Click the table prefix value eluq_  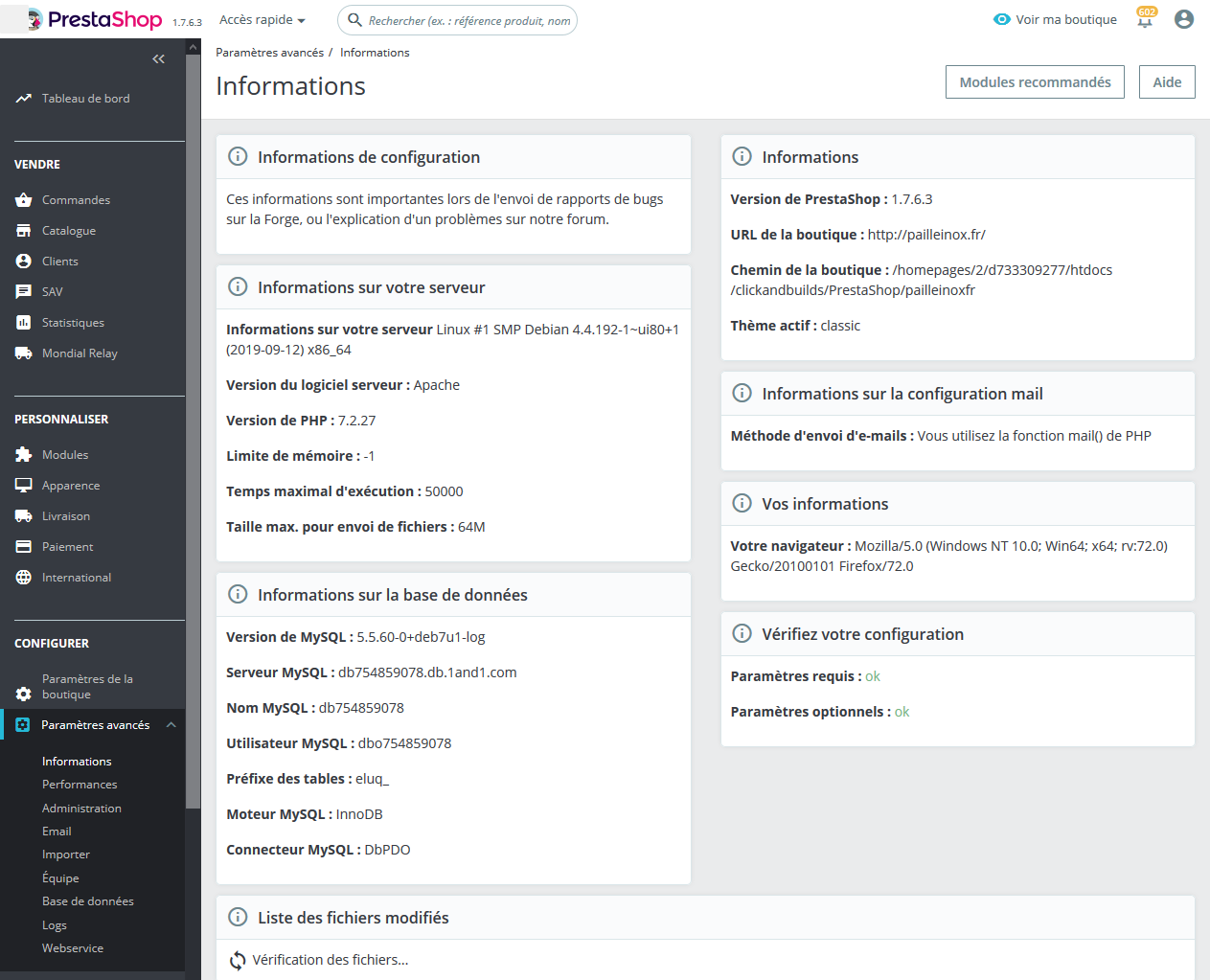coord(373,779)
